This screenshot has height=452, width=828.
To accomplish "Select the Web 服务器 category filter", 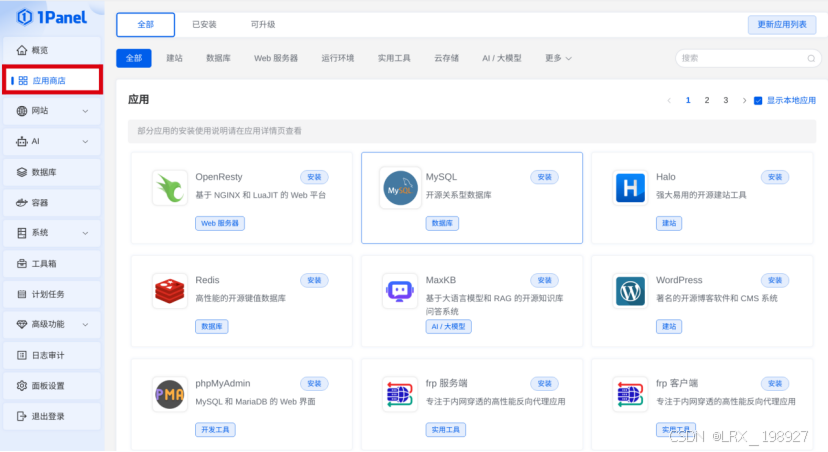I will (276, 58).
